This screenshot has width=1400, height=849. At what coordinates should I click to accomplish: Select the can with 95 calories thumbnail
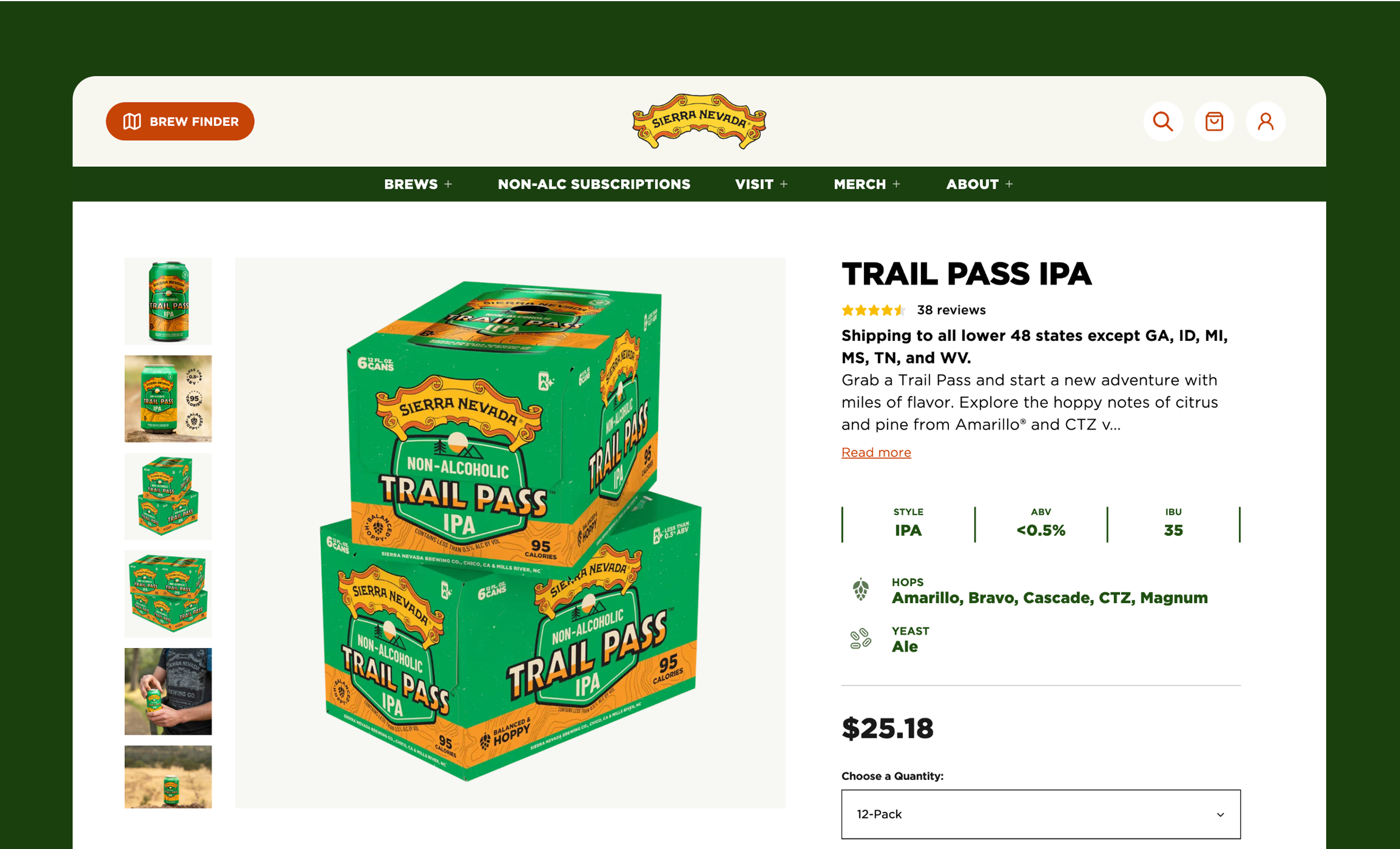168,399
